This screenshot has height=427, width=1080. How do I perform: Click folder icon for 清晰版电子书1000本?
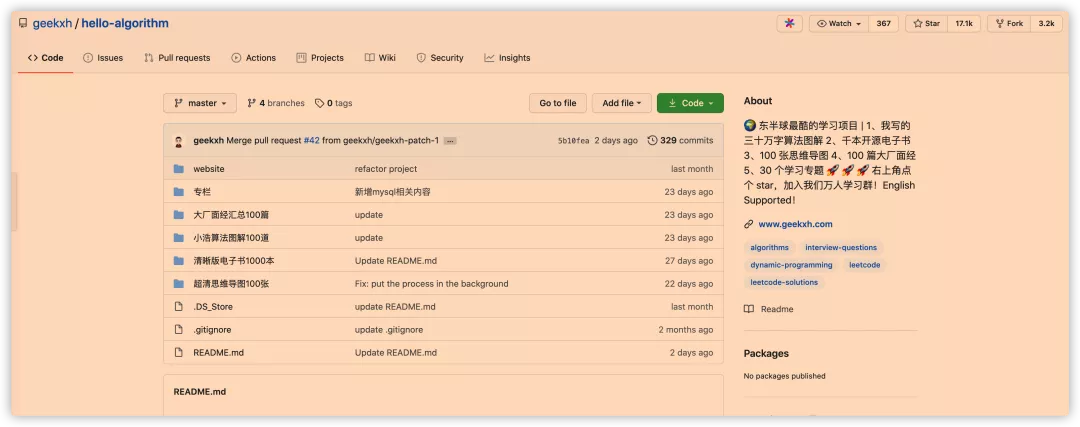click(179, 261)
